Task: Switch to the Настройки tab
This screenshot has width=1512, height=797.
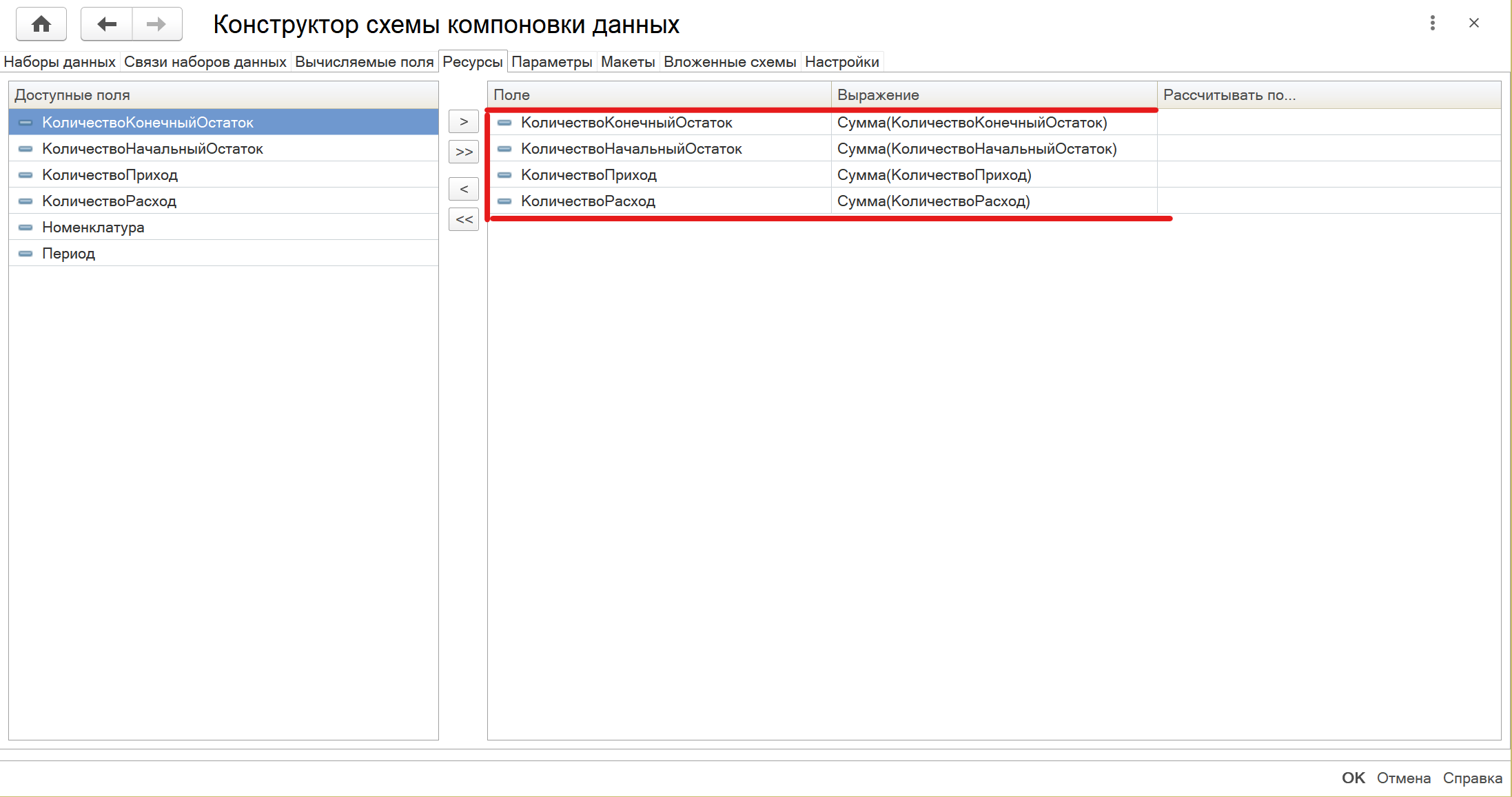Action: [x=842, y=62]
